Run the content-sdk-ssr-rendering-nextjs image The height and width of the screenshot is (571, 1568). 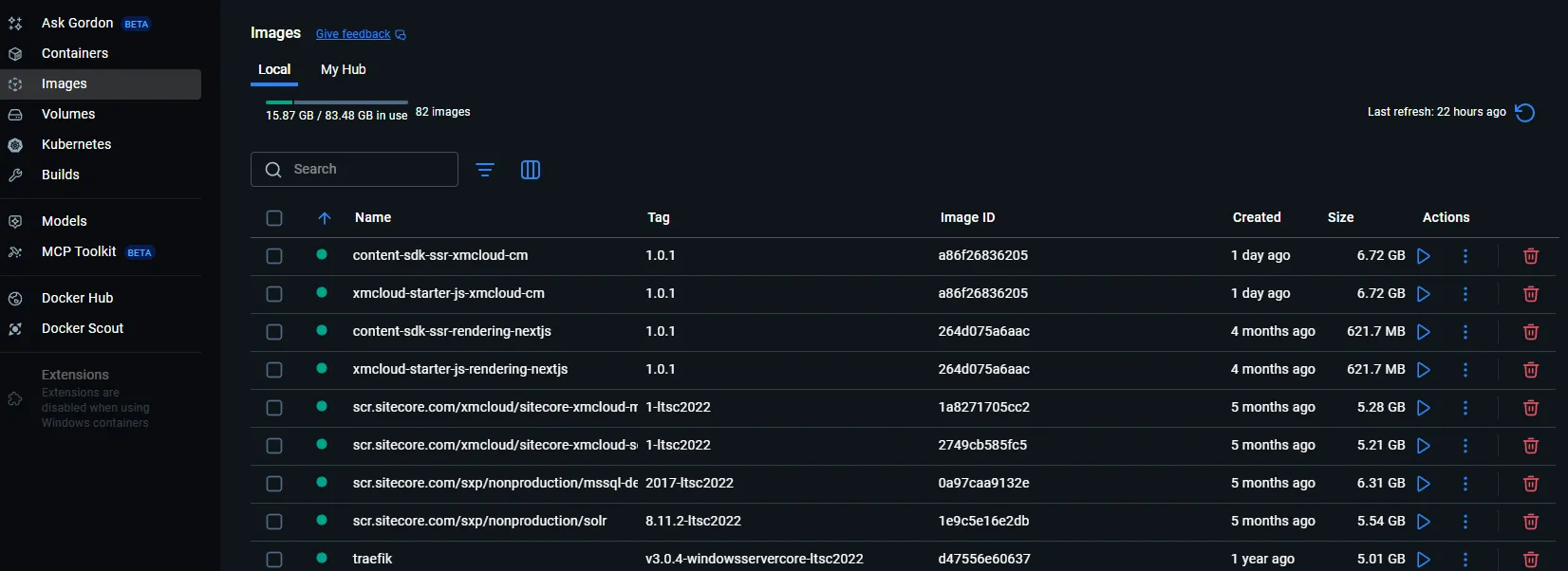pyautogui.click(x=1424, y=332)
